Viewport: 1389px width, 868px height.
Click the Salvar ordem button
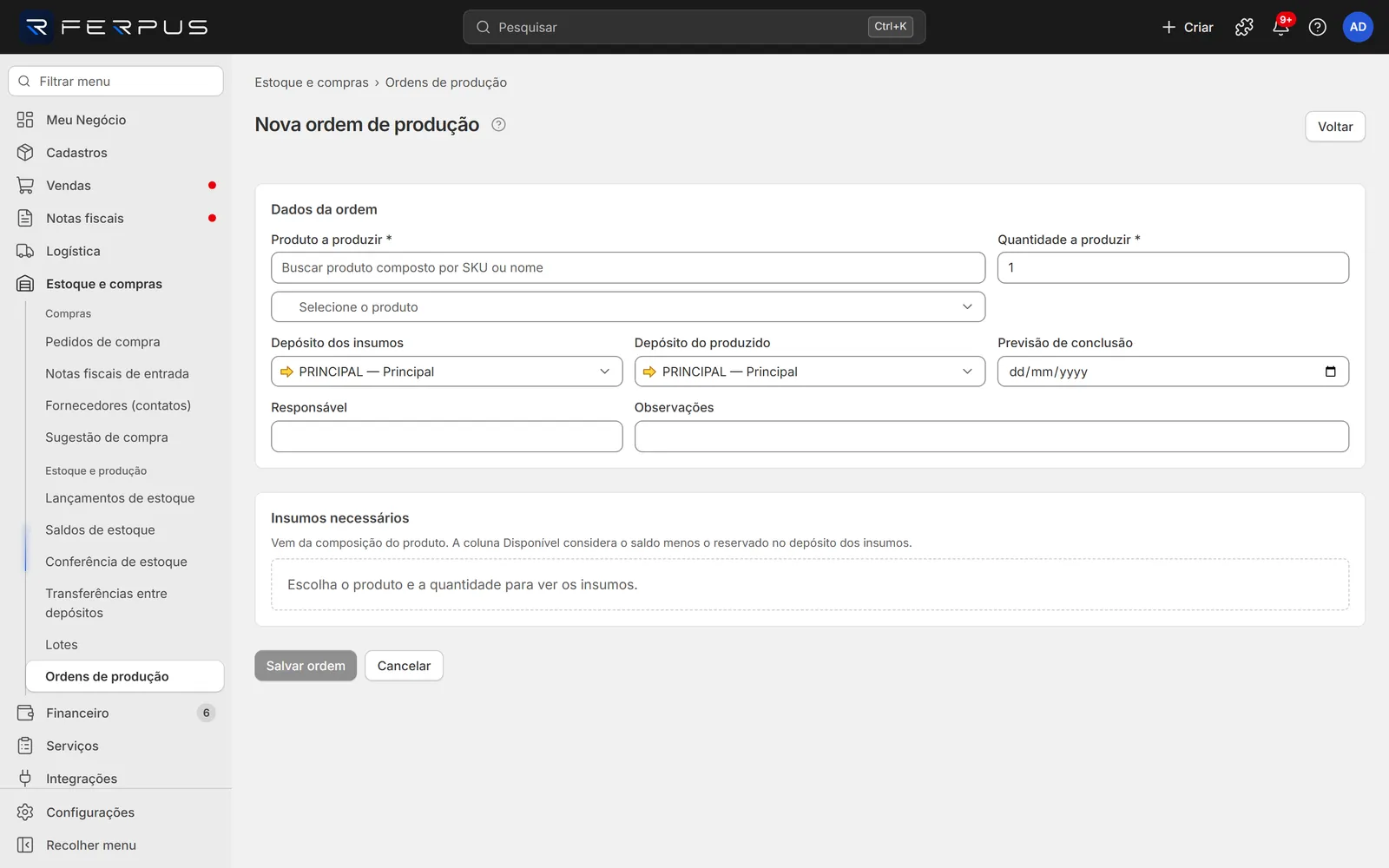point(306,666)
